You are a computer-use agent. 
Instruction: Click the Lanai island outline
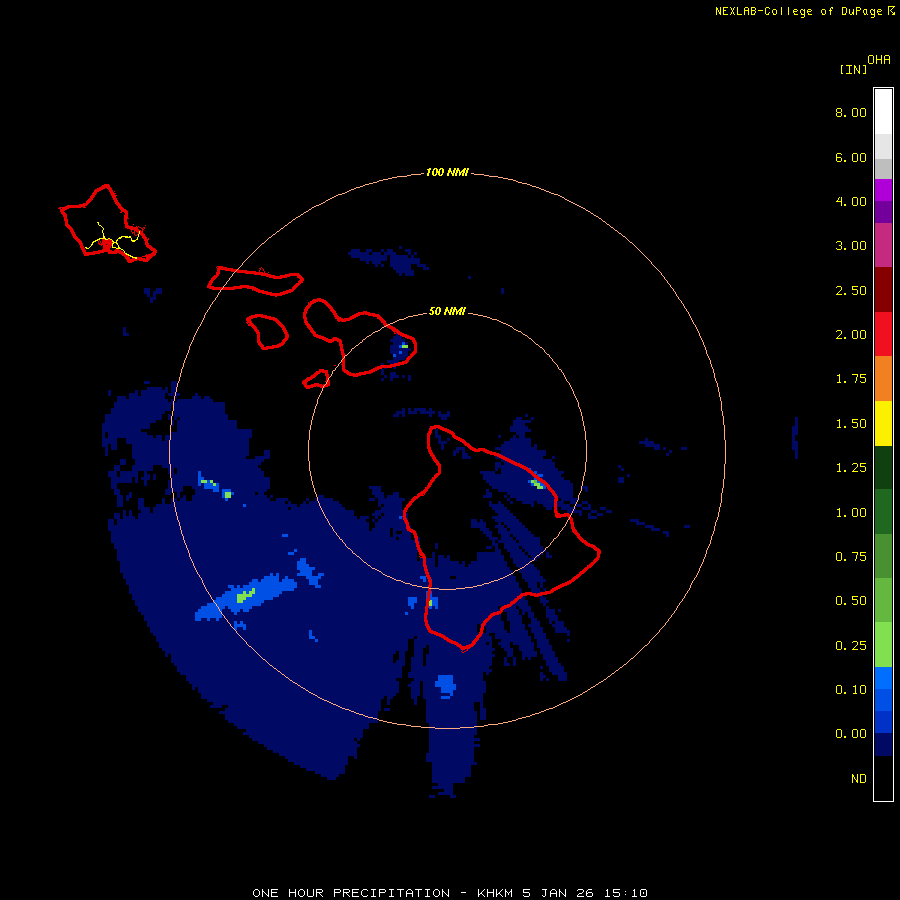267,332
